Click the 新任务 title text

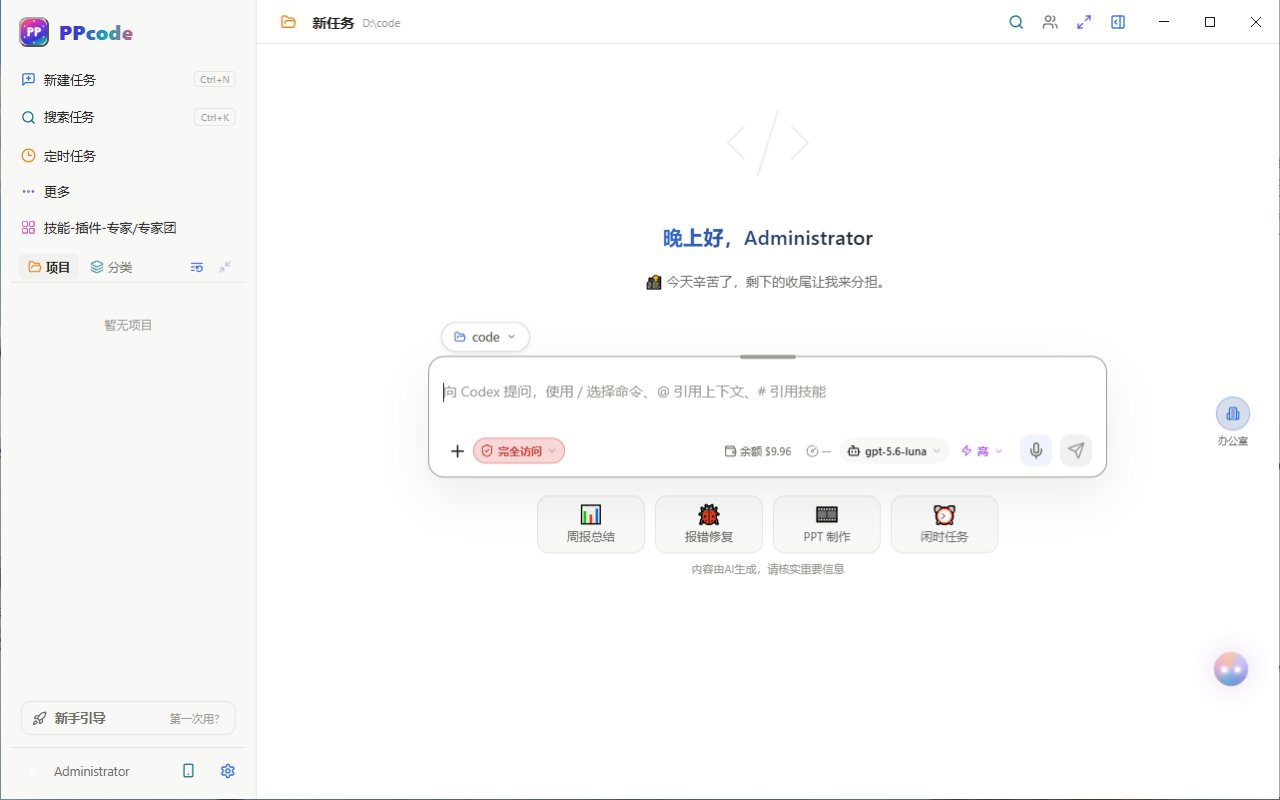point(333,23)
